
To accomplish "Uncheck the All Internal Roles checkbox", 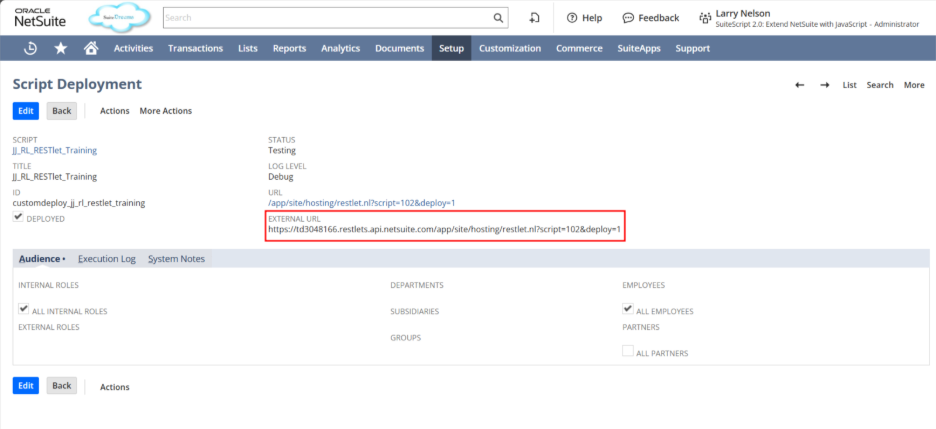I will [x=24, y=311].
